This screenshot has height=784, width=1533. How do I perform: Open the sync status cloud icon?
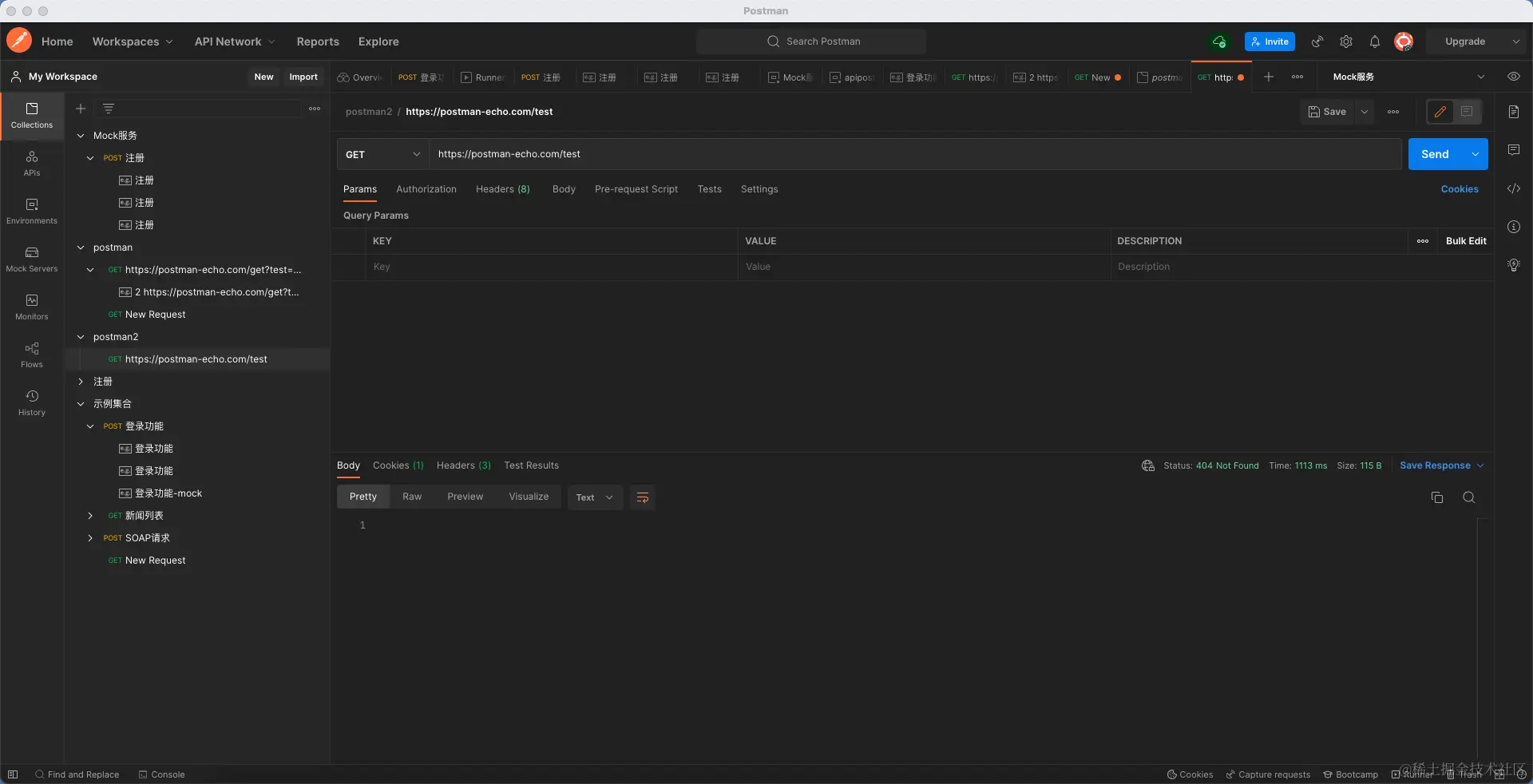pyautogui.click(x=1219, y=42)
